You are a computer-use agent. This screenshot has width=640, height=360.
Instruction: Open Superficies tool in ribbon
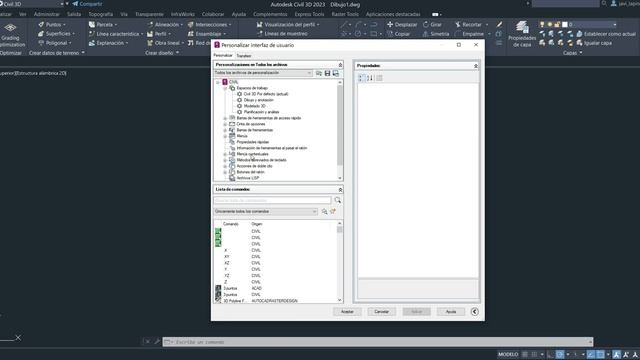(x=56, y=34)
